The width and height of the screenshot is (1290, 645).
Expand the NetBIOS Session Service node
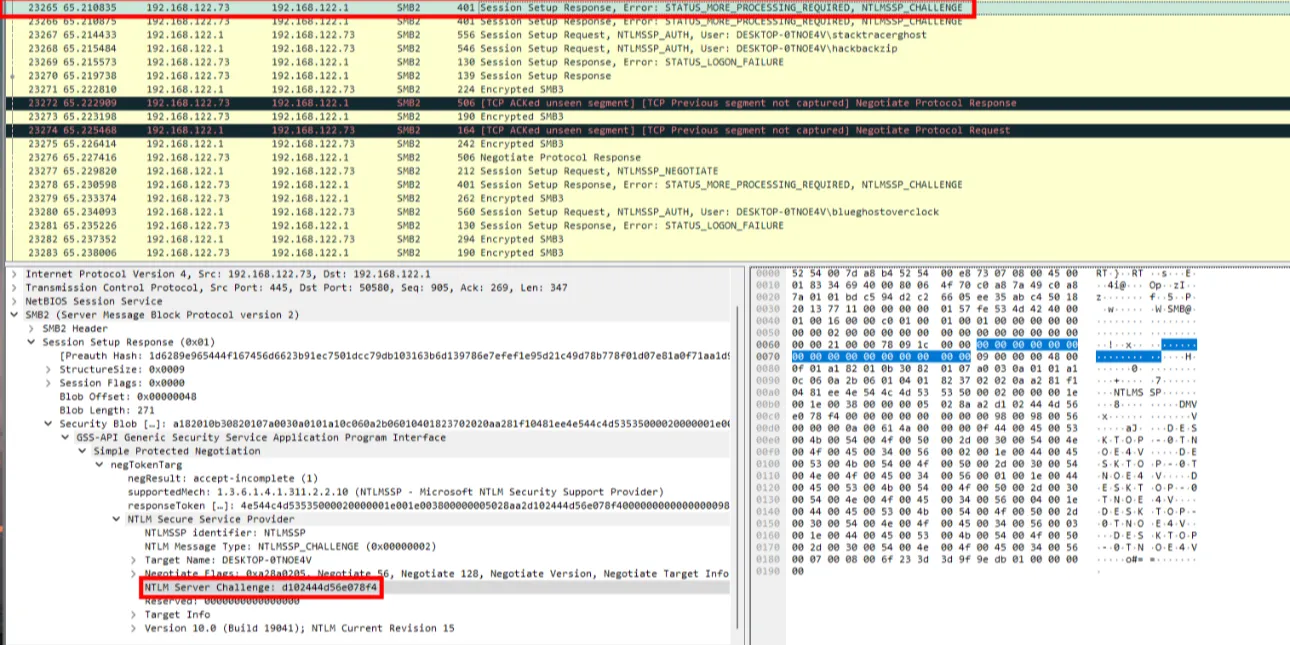point(14,301)
